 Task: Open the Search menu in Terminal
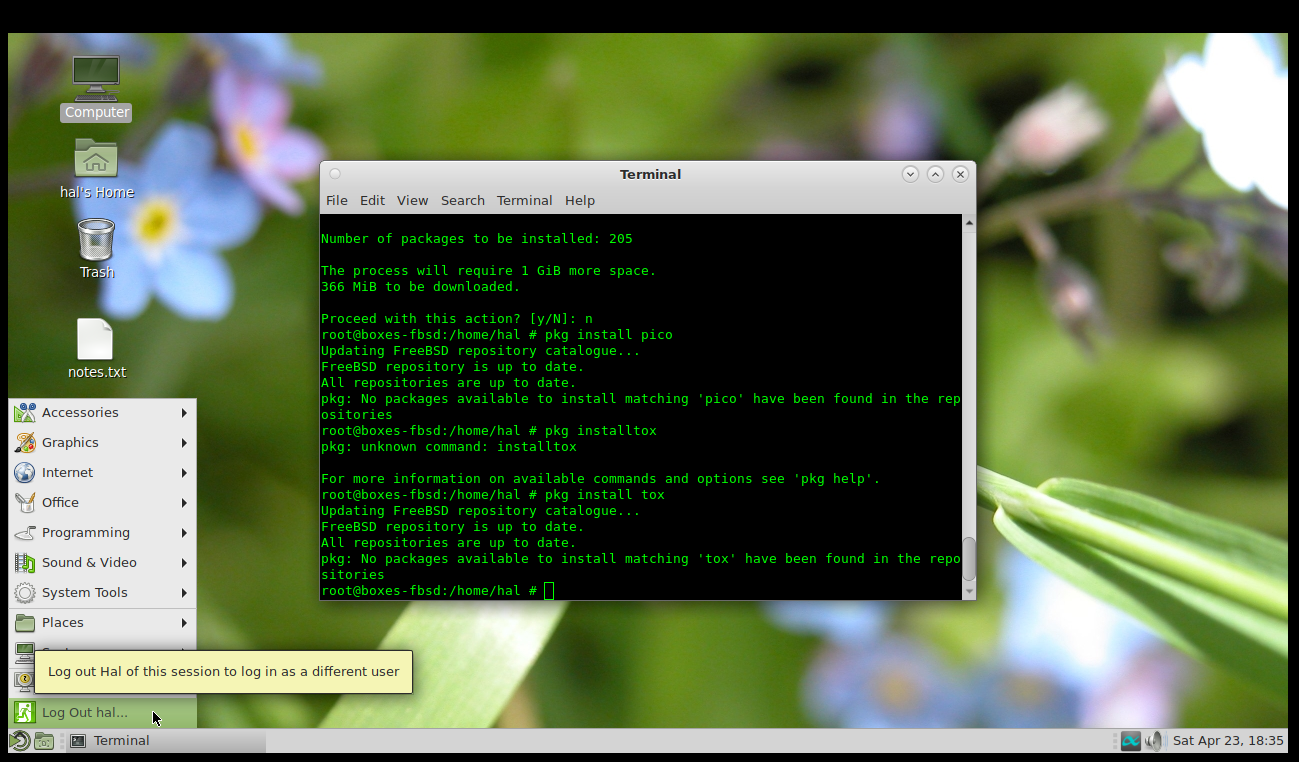462,201
